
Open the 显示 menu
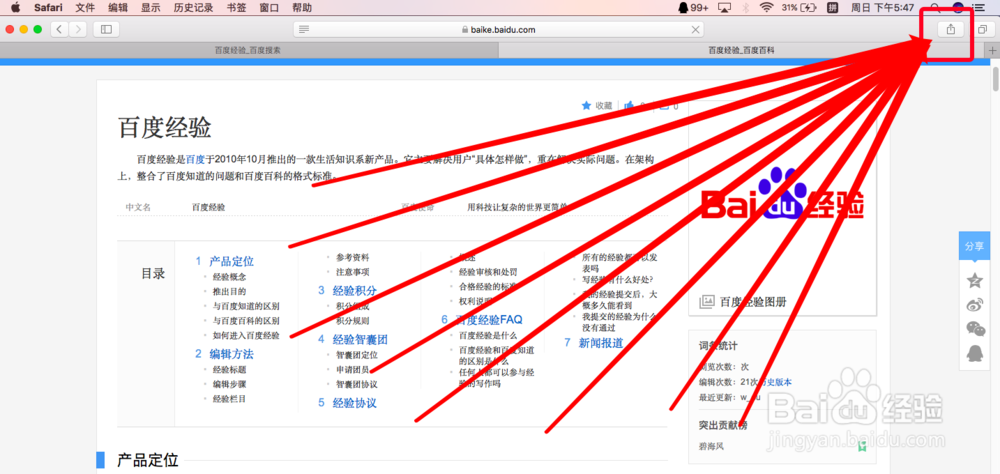point(151,8)
